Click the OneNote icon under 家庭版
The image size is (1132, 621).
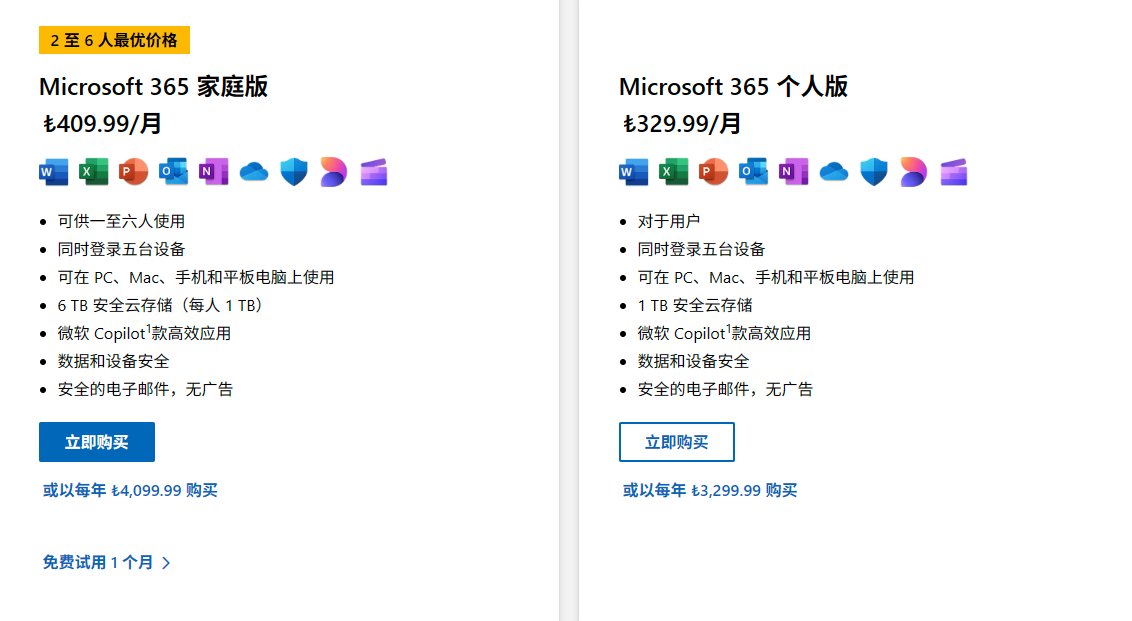tap(214, 172)
